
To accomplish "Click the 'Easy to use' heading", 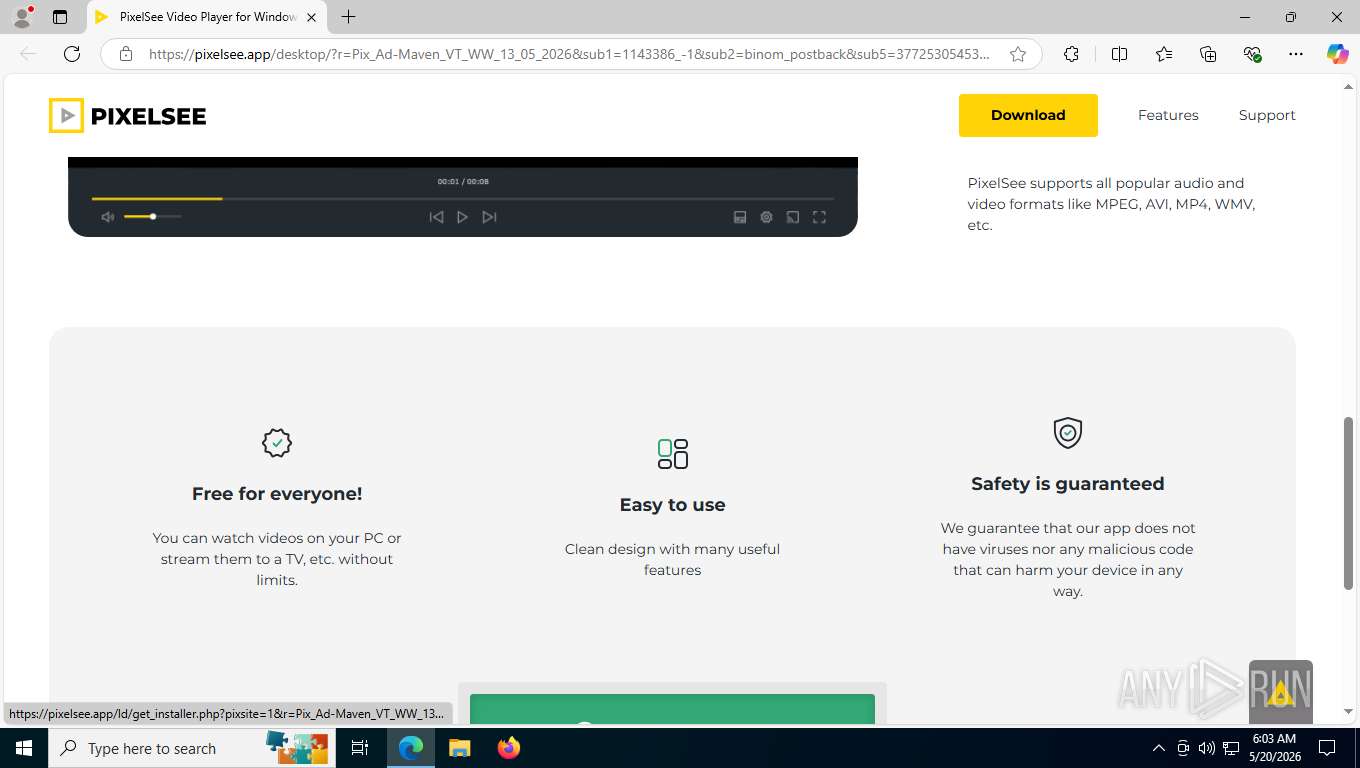I will coord(672,505).
